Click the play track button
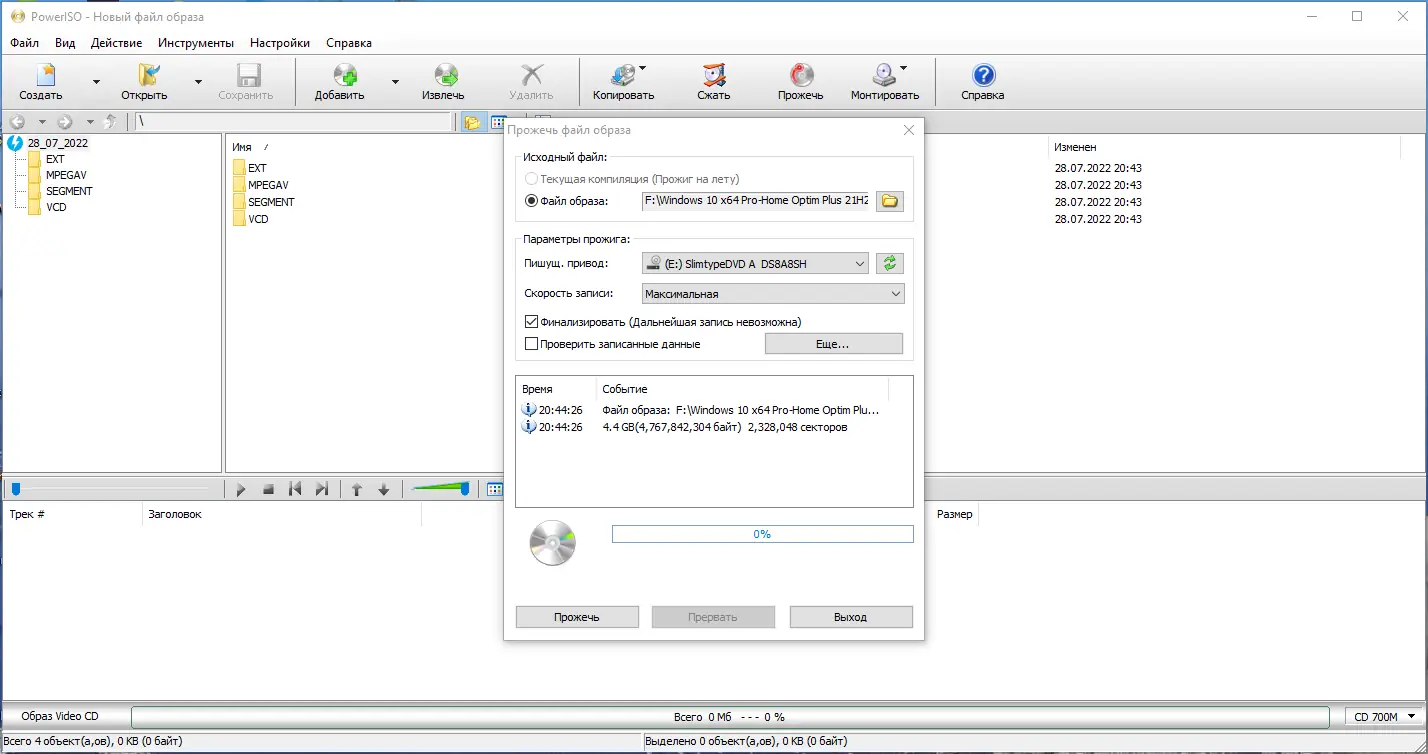 click(x=241, y=489)
